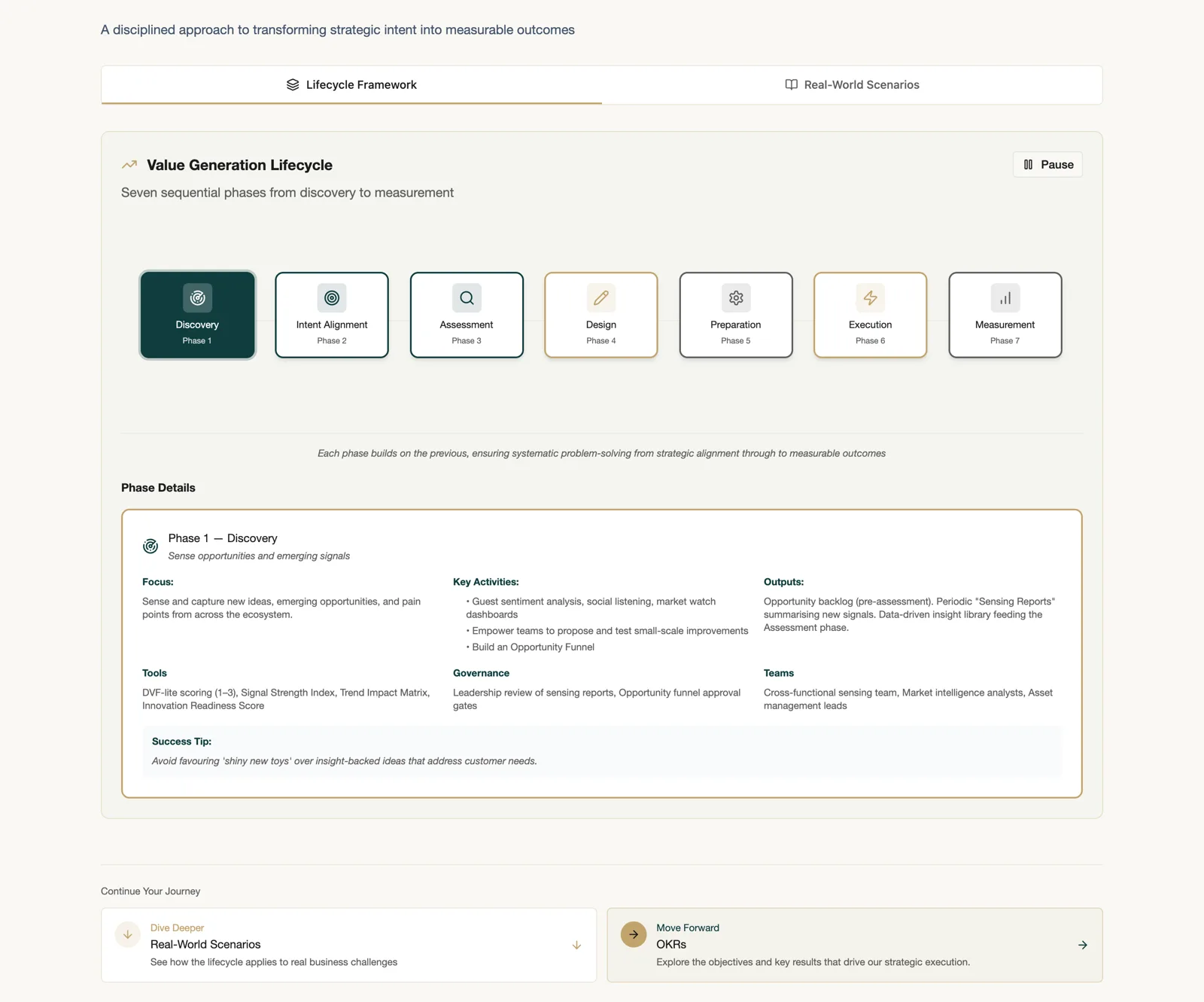This screenshot has width=1204, height=1002.
Task: Click the right arrow at end of OKRs card
Action: point(1082,945)
